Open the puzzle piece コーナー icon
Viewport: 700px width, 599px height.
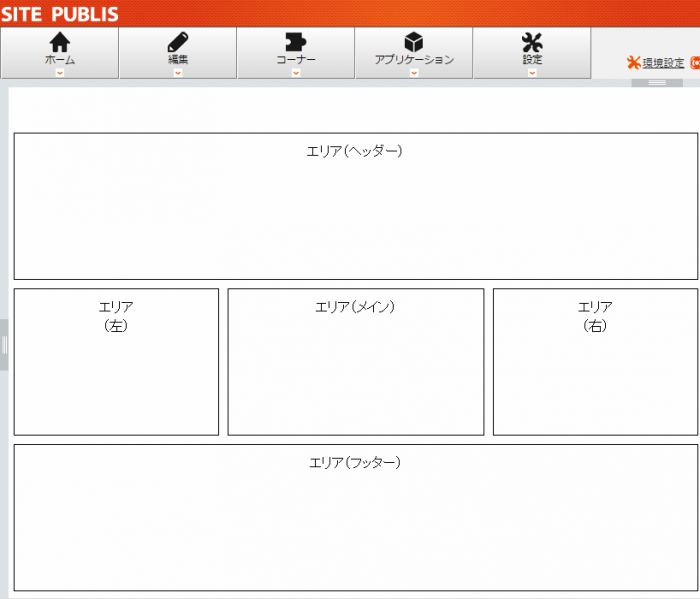tap(296, 42)
